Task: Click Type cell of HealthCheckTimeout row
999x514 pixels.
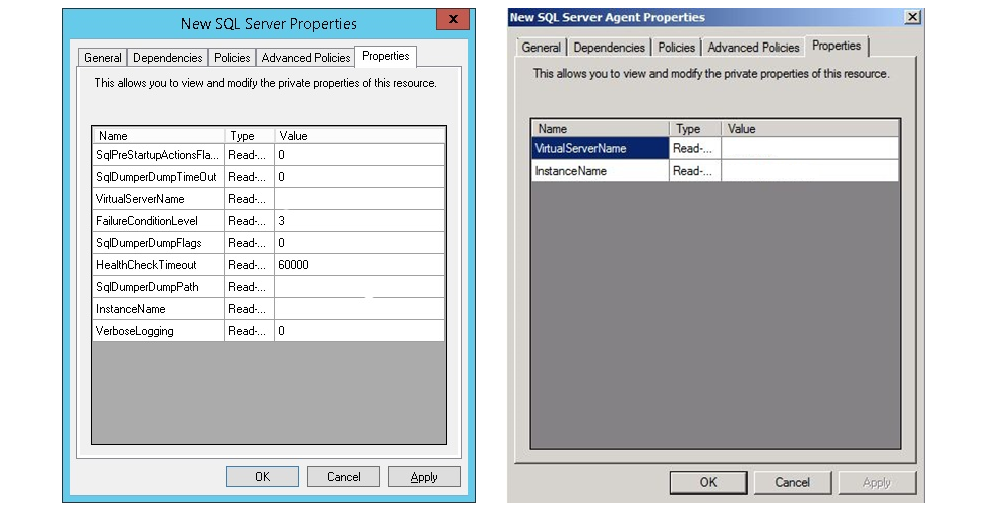Action: pyautogui.click(x=249, y=265)
